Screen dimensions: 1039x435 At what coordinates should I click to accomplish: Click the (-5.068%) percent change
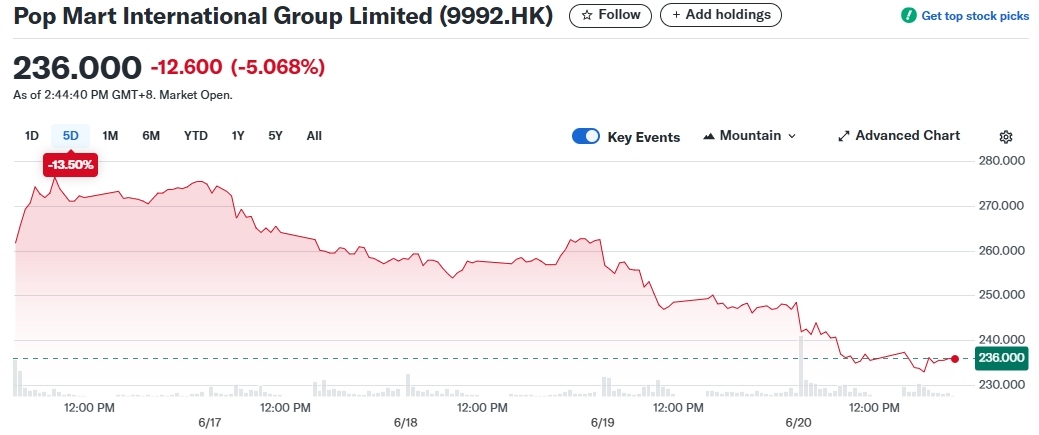tap(278, 68)
